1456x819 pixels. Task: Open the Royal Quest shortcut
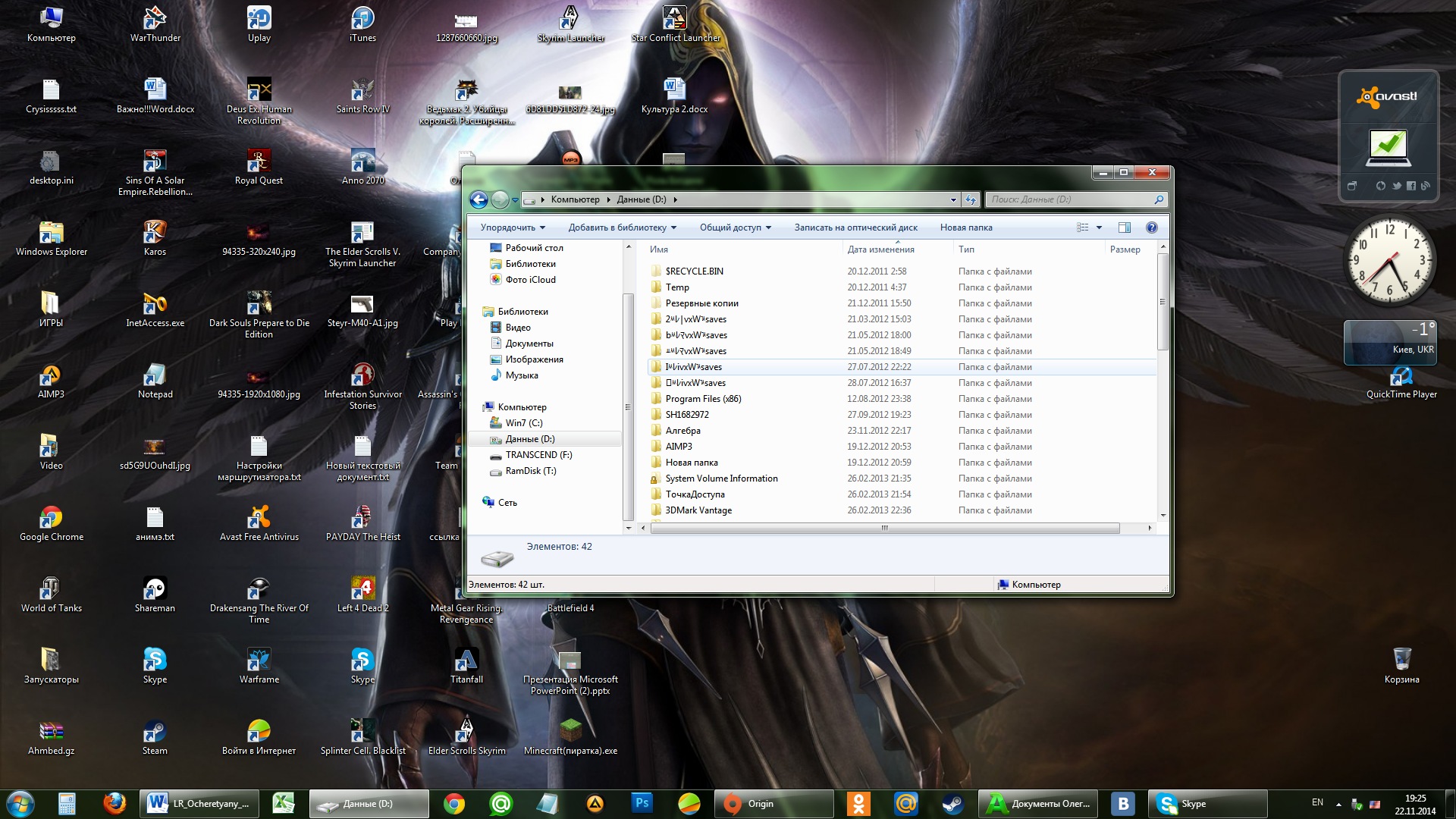point(259,166)
